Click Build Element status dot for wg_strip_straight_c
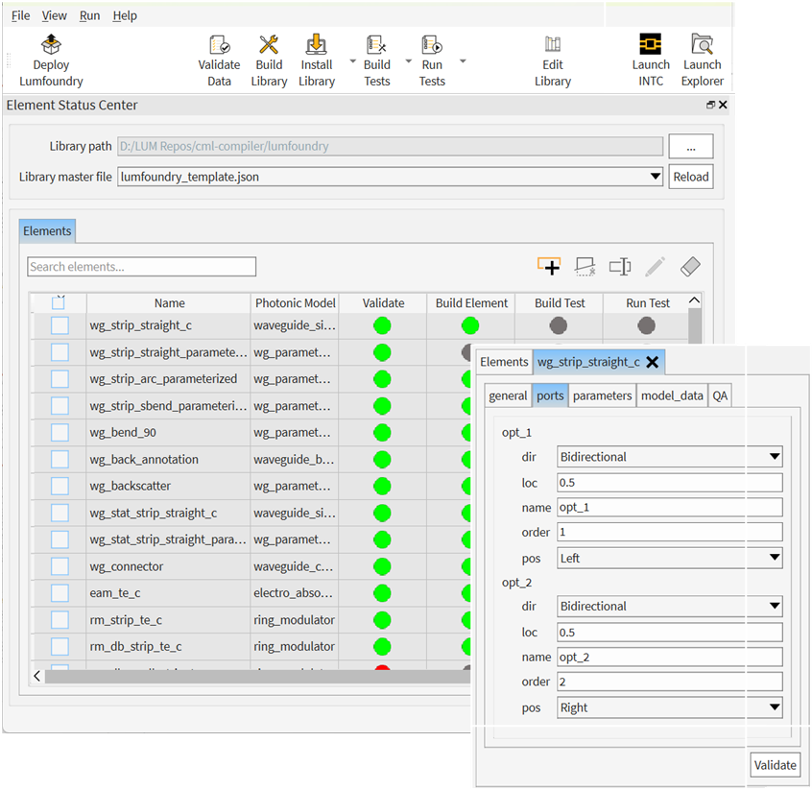 (470, 326)
